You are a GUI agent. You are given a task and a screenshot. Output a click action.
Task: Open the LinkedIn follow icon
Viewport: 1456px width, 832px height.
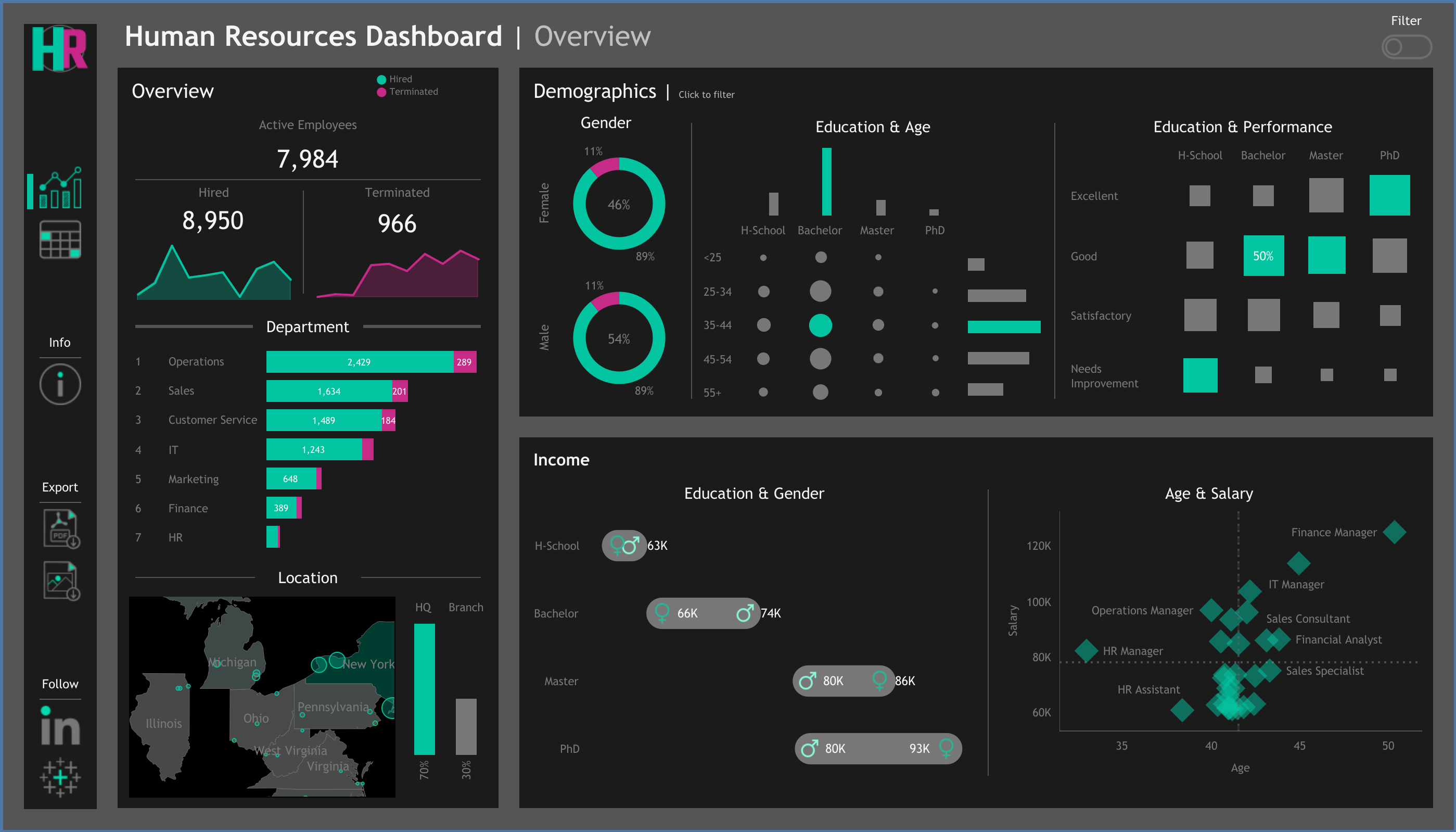pyautogui.click(x=60, y=726)
